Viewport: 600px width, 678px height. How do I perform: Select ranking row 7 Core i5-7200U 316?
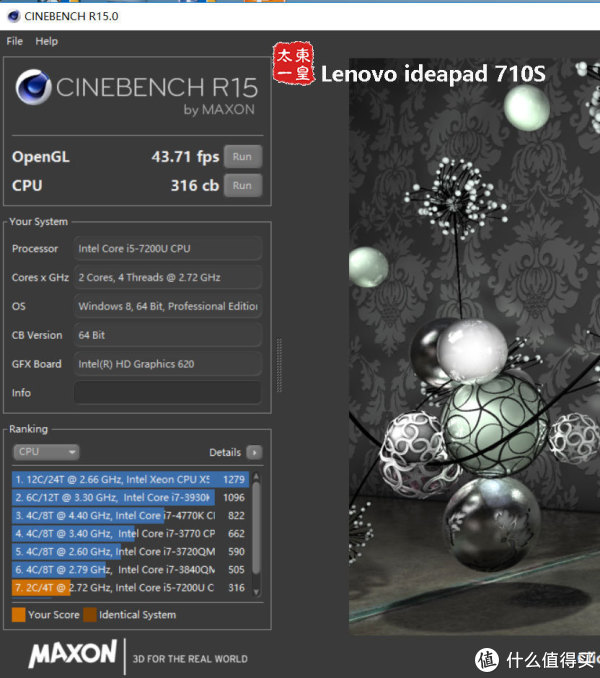tap(131, 588)
